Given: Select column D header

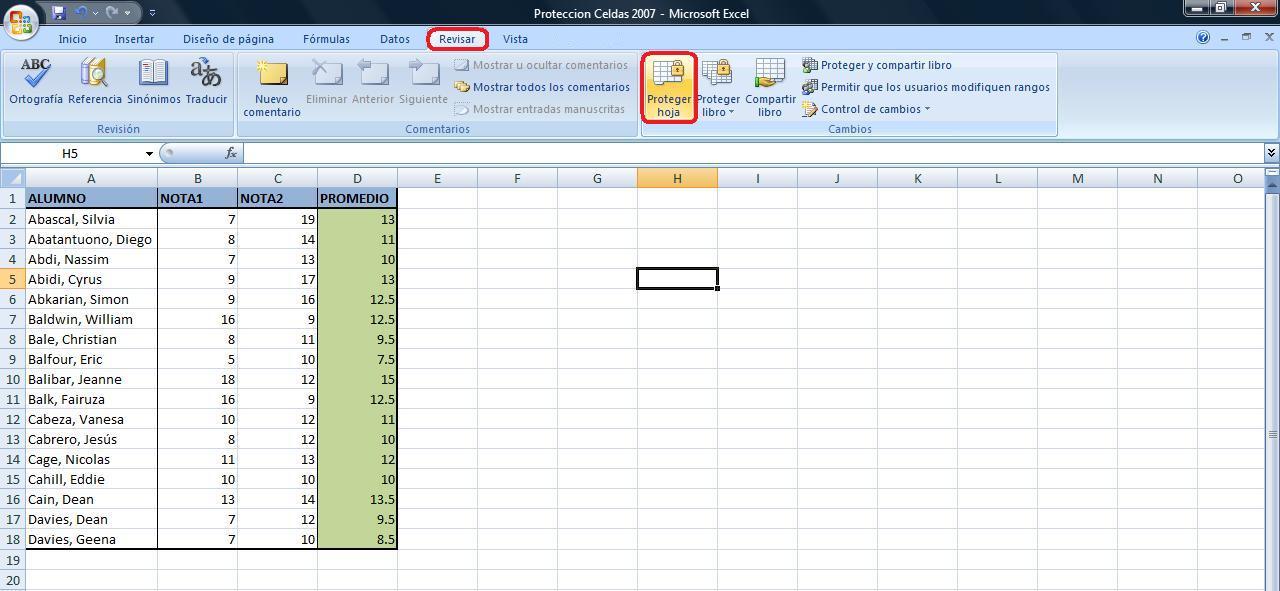Looking at the screenshot, I should pos(357,178).
